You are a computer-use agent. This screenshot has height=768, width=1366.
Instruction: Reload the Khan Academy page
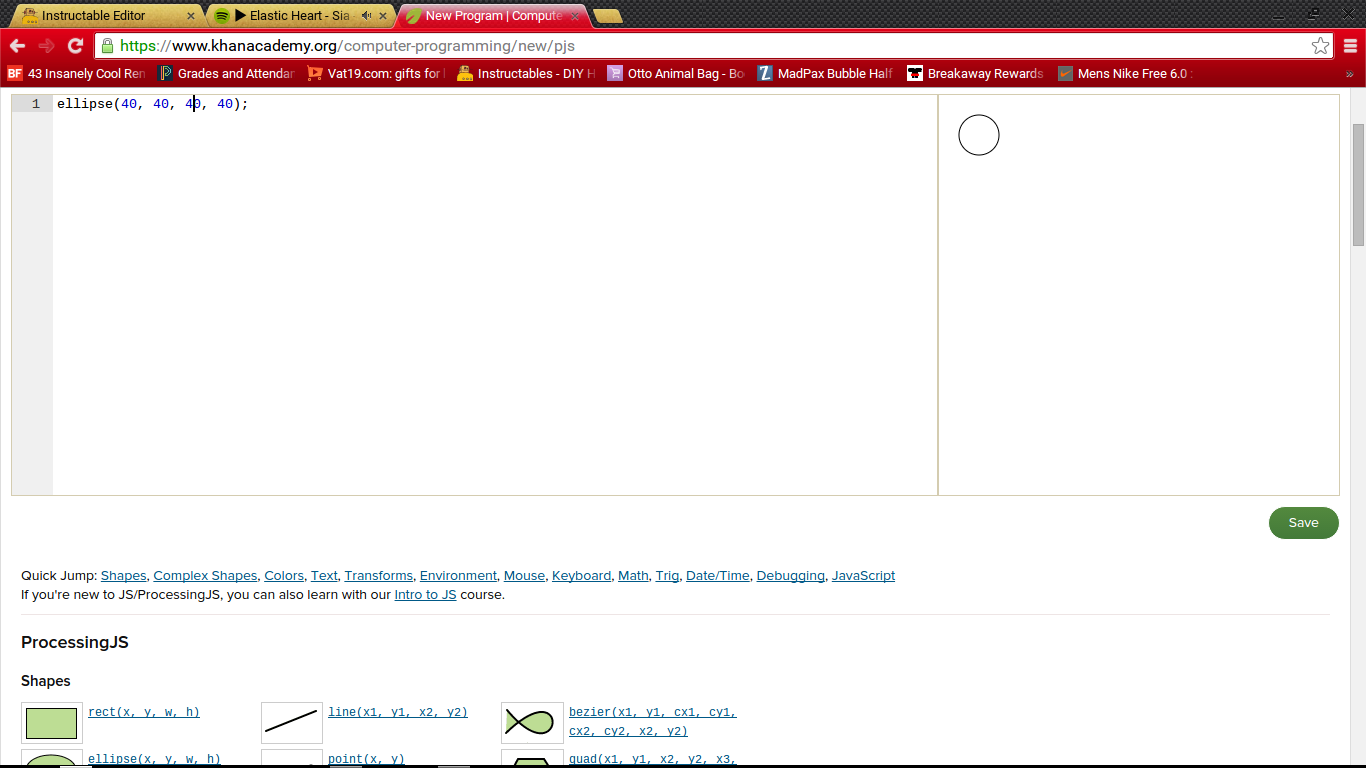pyautogui.click(x=75, y=45)
